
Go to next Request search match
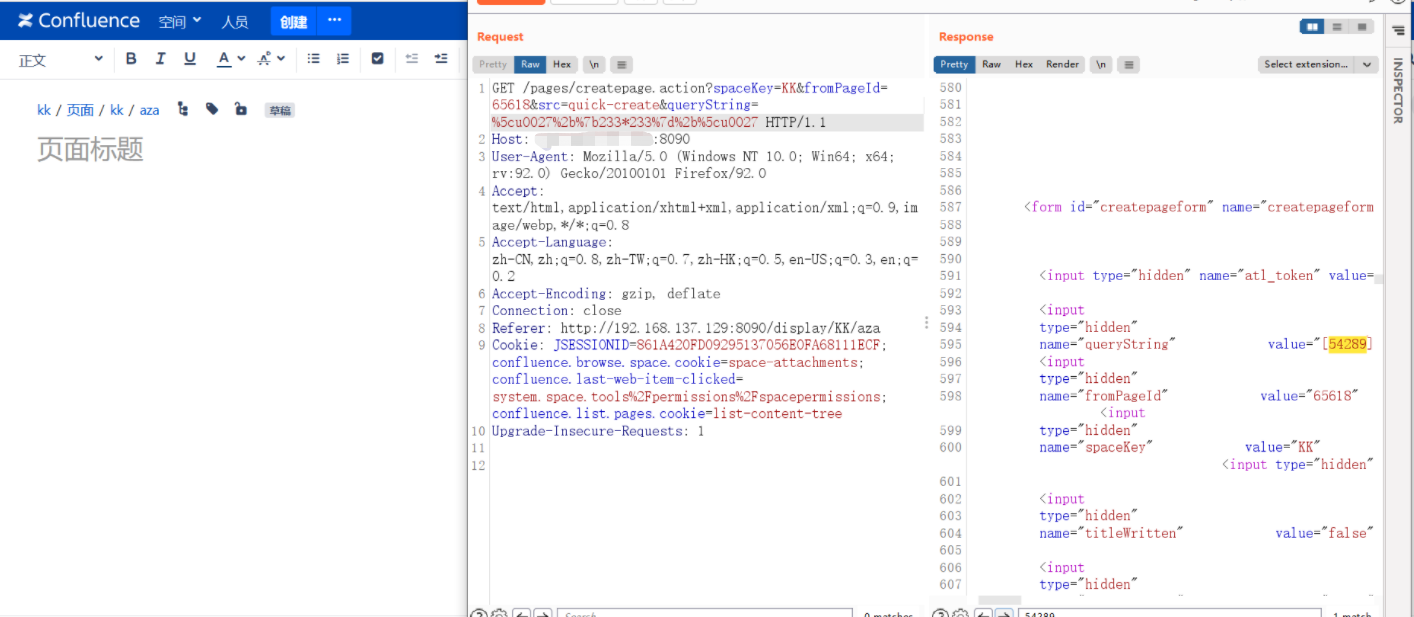click(542, 614)
